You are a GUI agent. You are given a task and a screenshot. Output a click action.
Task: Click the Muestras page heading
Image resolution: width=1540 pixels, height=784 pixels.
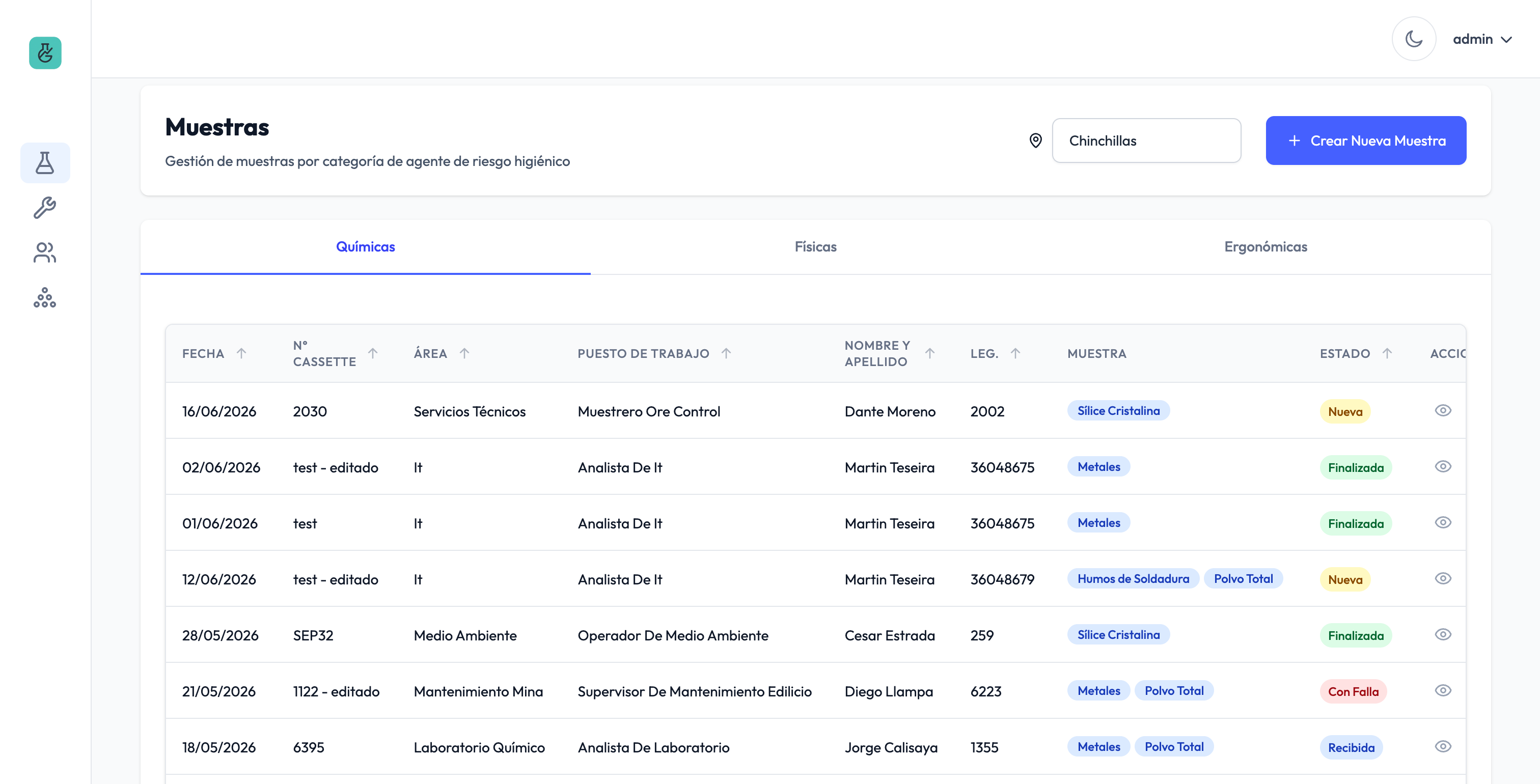click(217, 127)
